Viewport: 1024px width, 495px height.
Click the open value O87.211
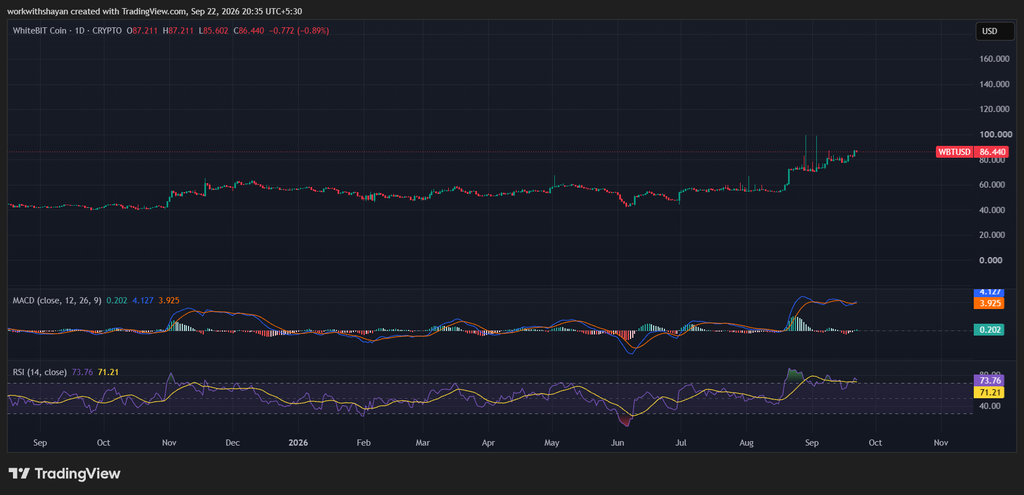pyautogui.click(x=142, y=31)
